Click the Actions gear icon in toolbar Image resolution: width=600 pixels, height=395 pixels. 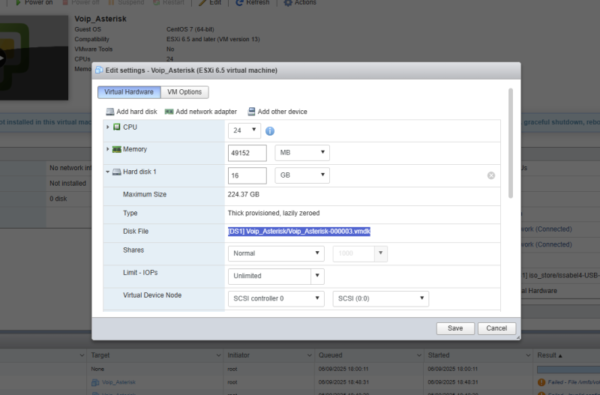[288, 2]
